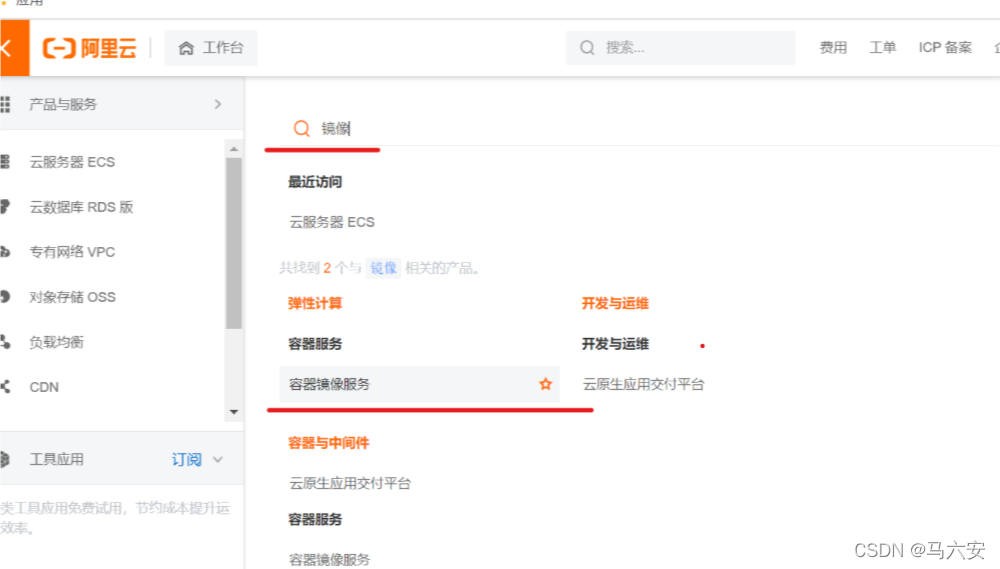Select the 开发与运维 orange category heading

(x=615, y=304)
